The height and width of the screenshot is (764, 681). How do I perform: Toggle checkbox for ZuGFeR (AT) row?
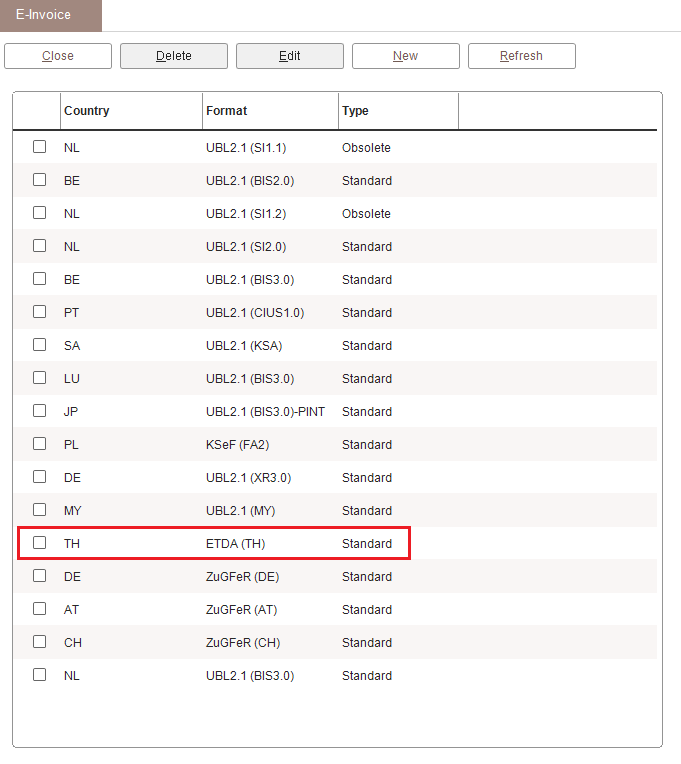pos(40,609)
